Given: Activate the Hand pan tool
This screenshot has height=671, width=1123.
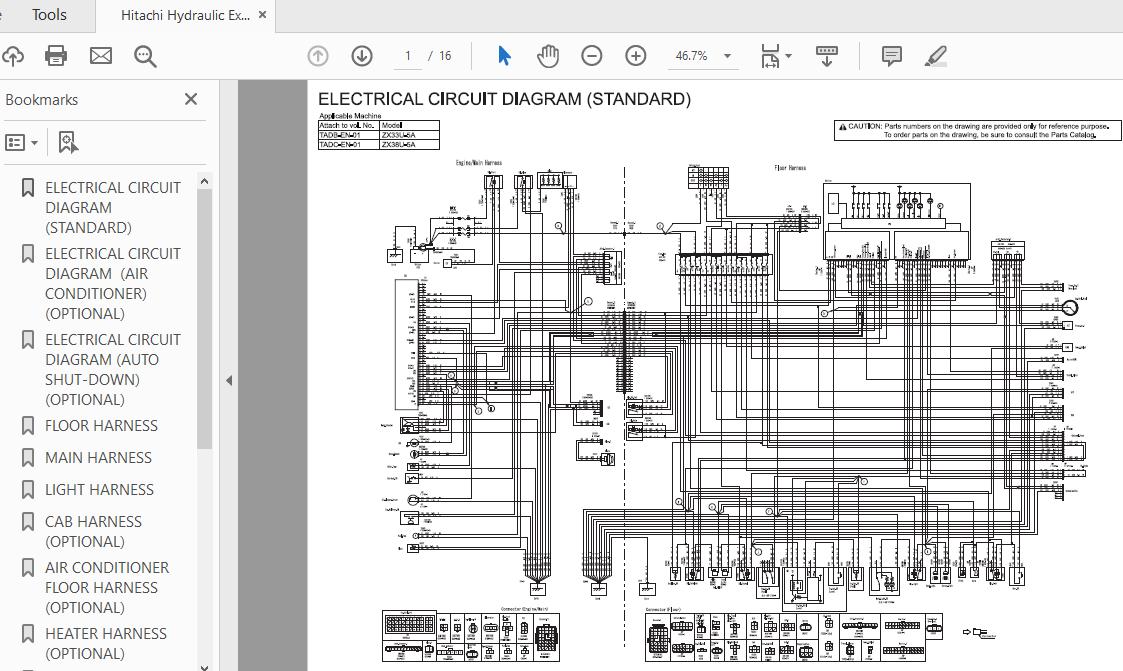Looking at the screenshot, I should (x=548, y=56).
